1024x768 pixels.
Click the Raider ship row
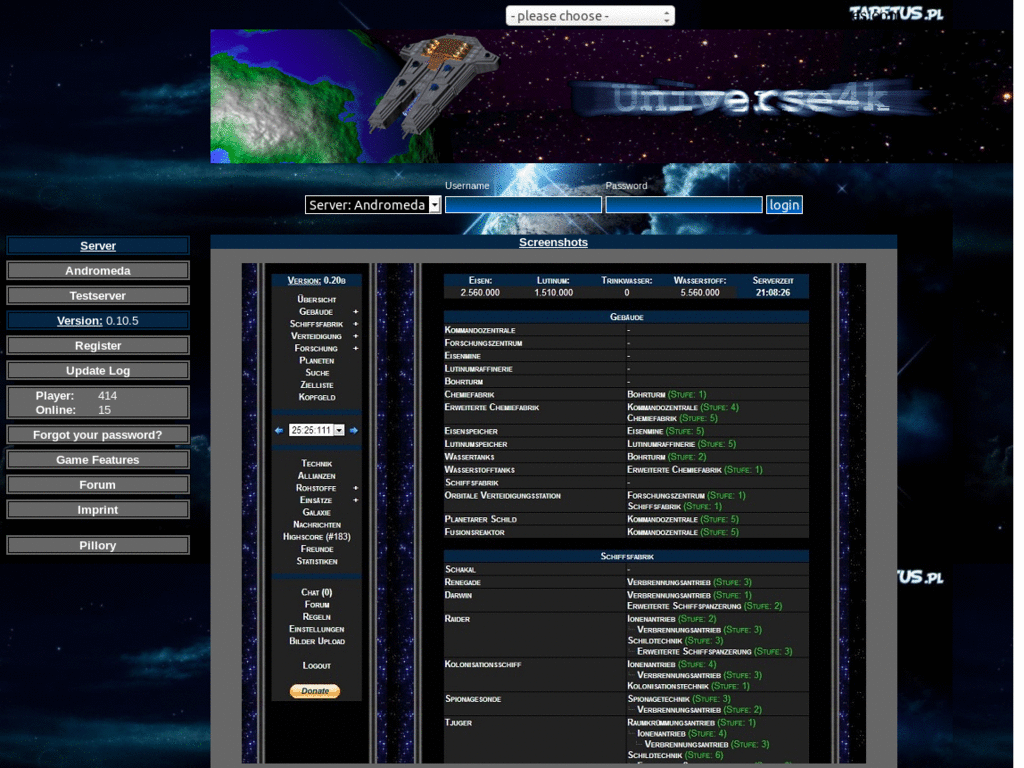point(626,635)
